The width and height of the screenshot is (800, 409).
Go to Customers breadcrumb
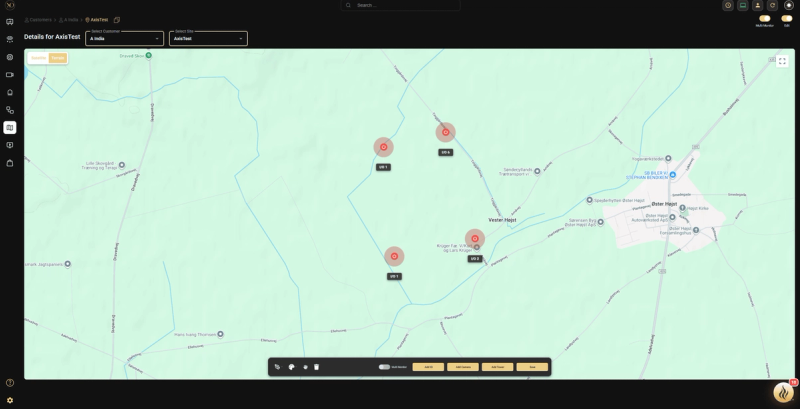pos(38,20)
